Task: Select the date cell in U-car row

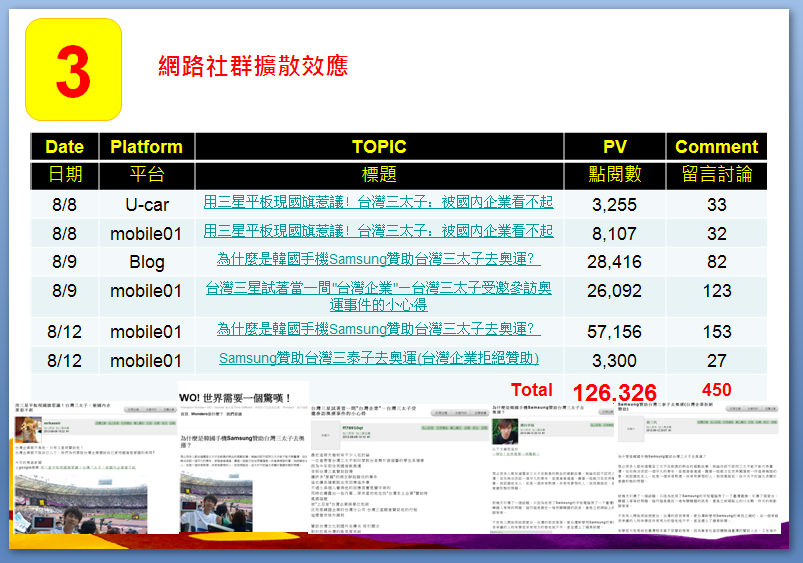Action: click(x=65, y=205)
